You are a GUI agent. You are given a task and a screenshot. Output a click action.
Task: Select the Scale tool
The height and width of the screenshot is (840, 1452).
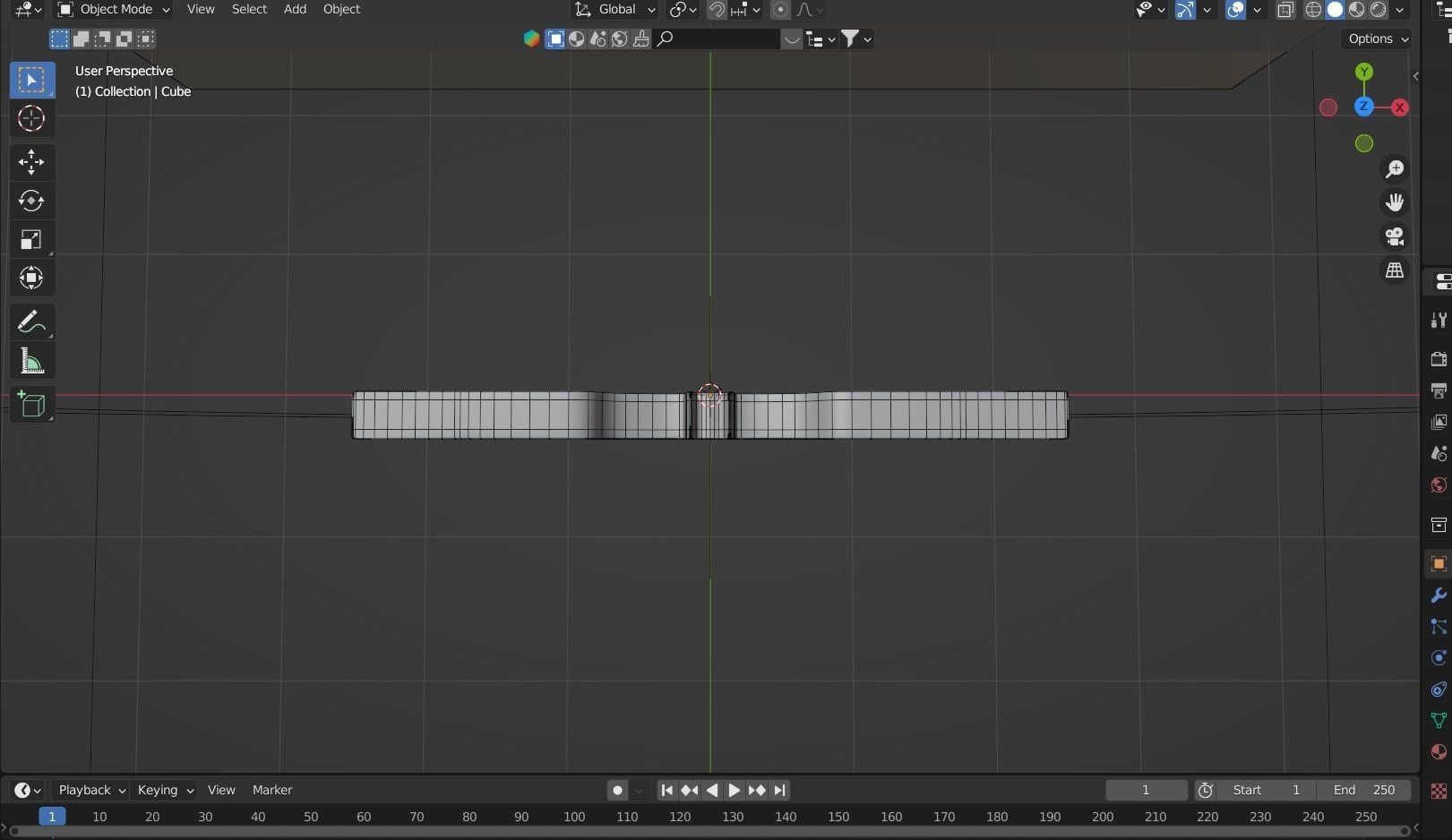pyautogui.click(x=32, y=239)
